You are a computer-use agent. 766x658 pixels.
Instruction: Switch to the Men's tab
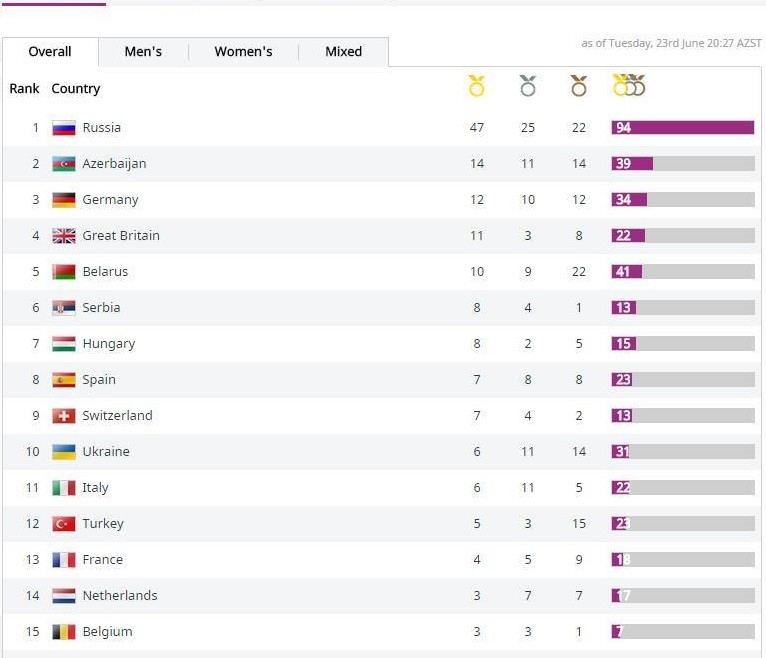tap(143, 52)
